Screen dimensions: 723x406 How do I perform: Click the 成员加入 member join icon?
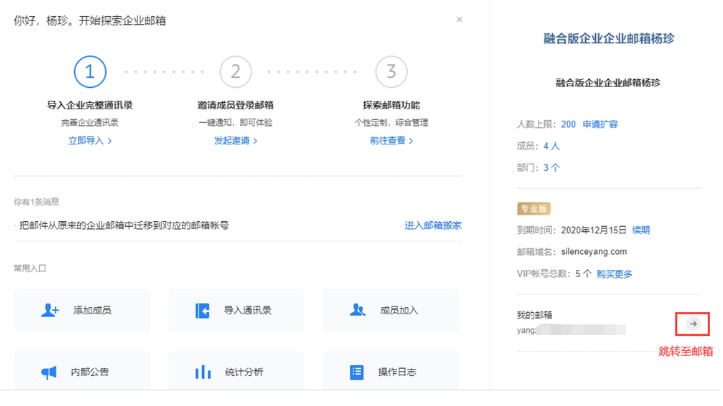357,310
